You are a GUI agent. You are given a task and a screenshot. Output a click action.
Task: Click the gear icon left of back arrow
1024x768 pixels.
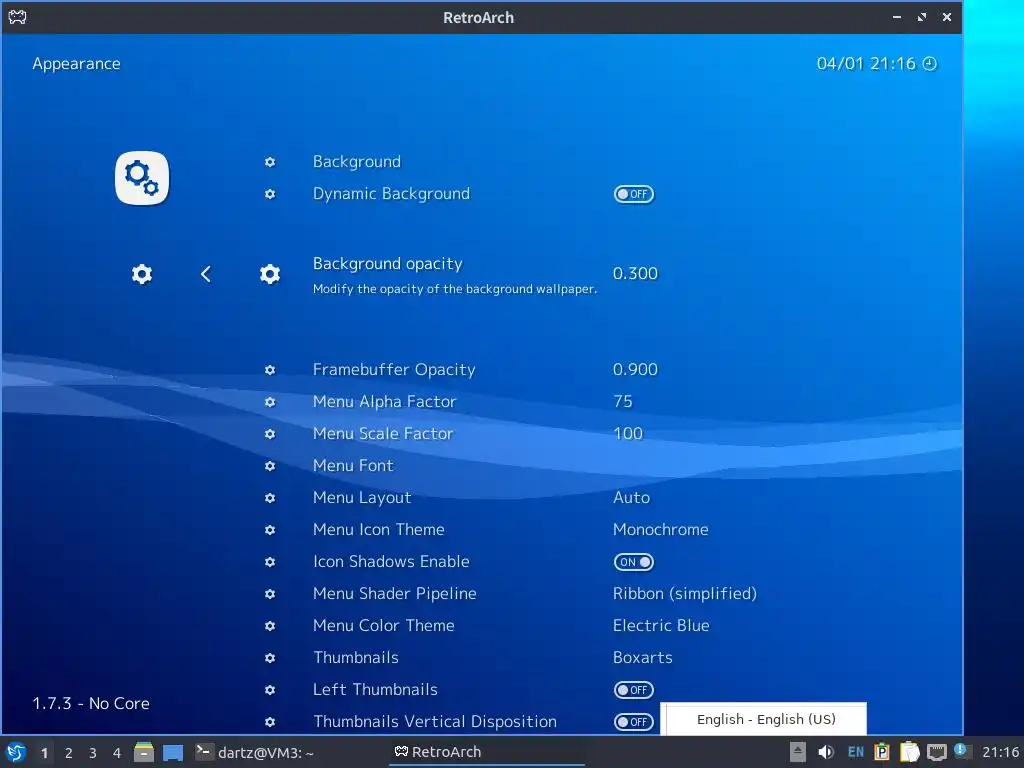point(142,274)
